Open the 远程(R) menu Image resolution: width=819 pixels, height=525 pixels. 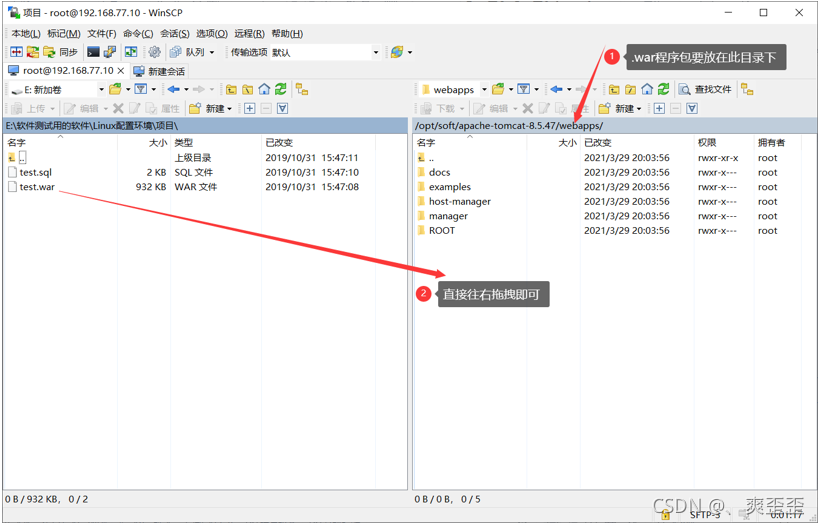tap(249, 33)
